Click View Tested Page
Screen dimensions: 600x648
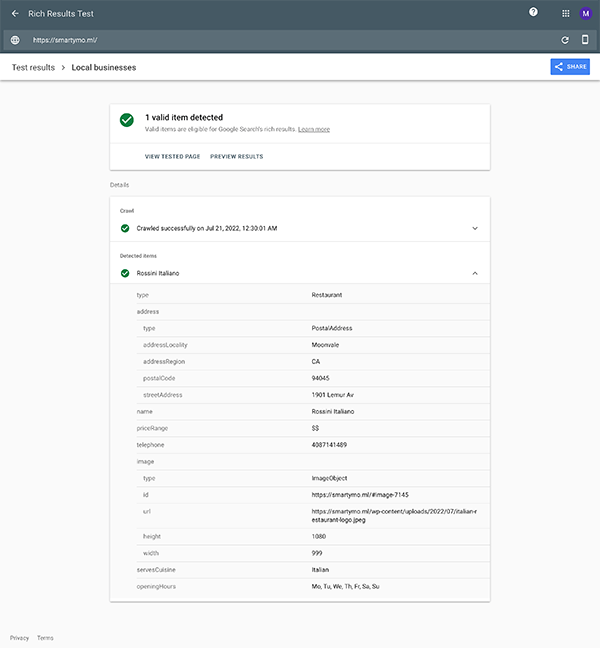tap(172, 157)
